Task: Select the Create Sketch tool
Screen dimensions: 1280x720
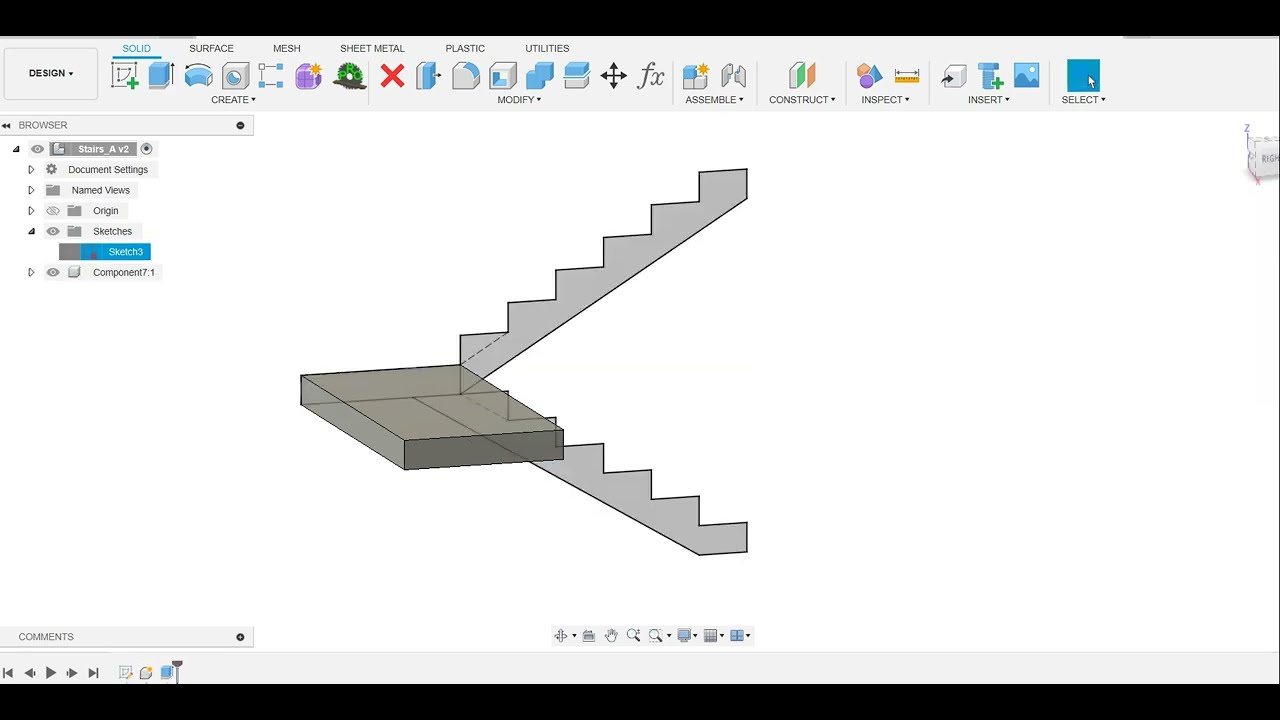Action: (125, 76)
